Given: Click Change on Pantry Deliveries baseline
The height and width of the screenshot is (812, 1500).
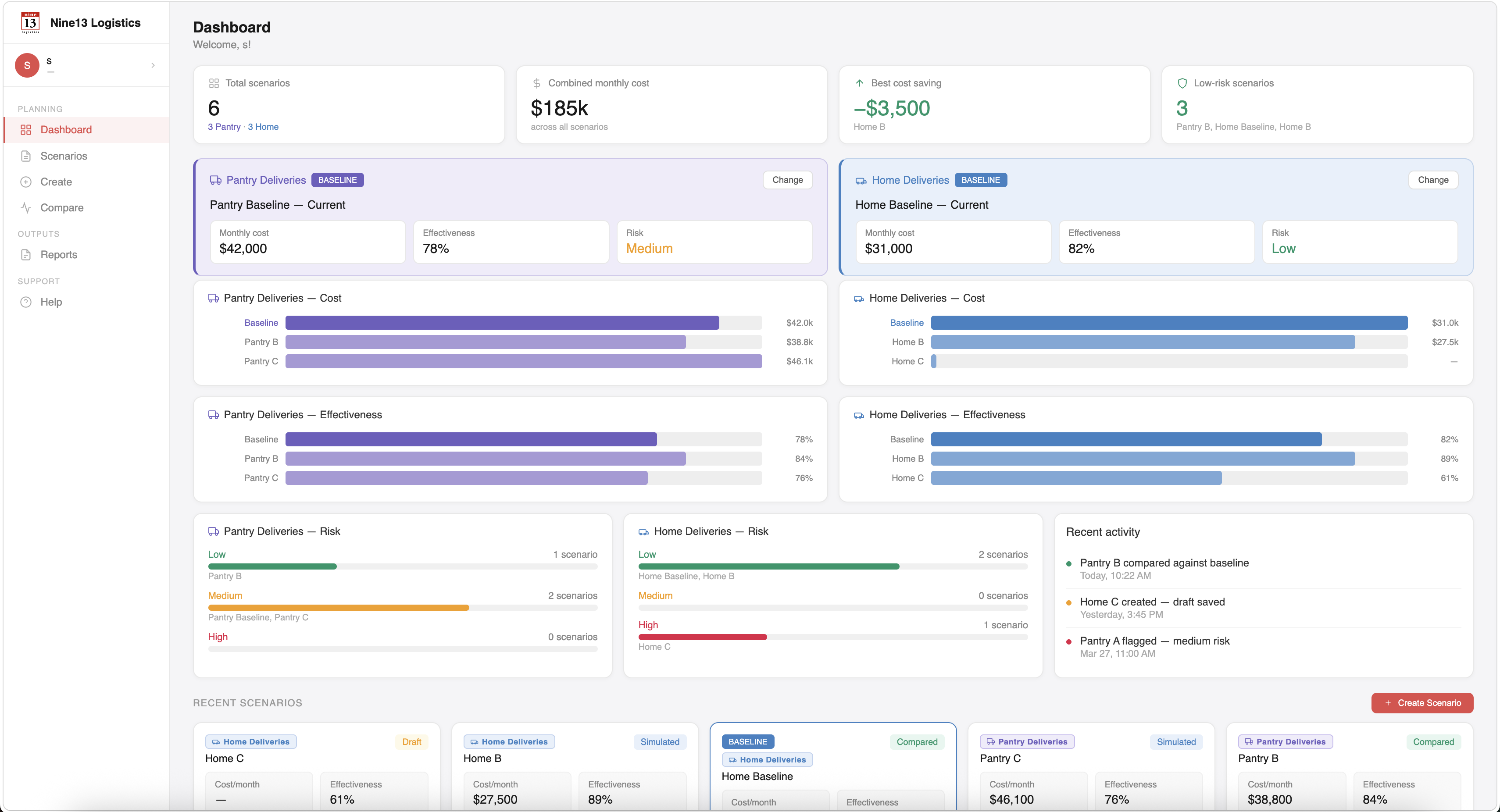Looking at the screenshot, I should tap(787, 180).
